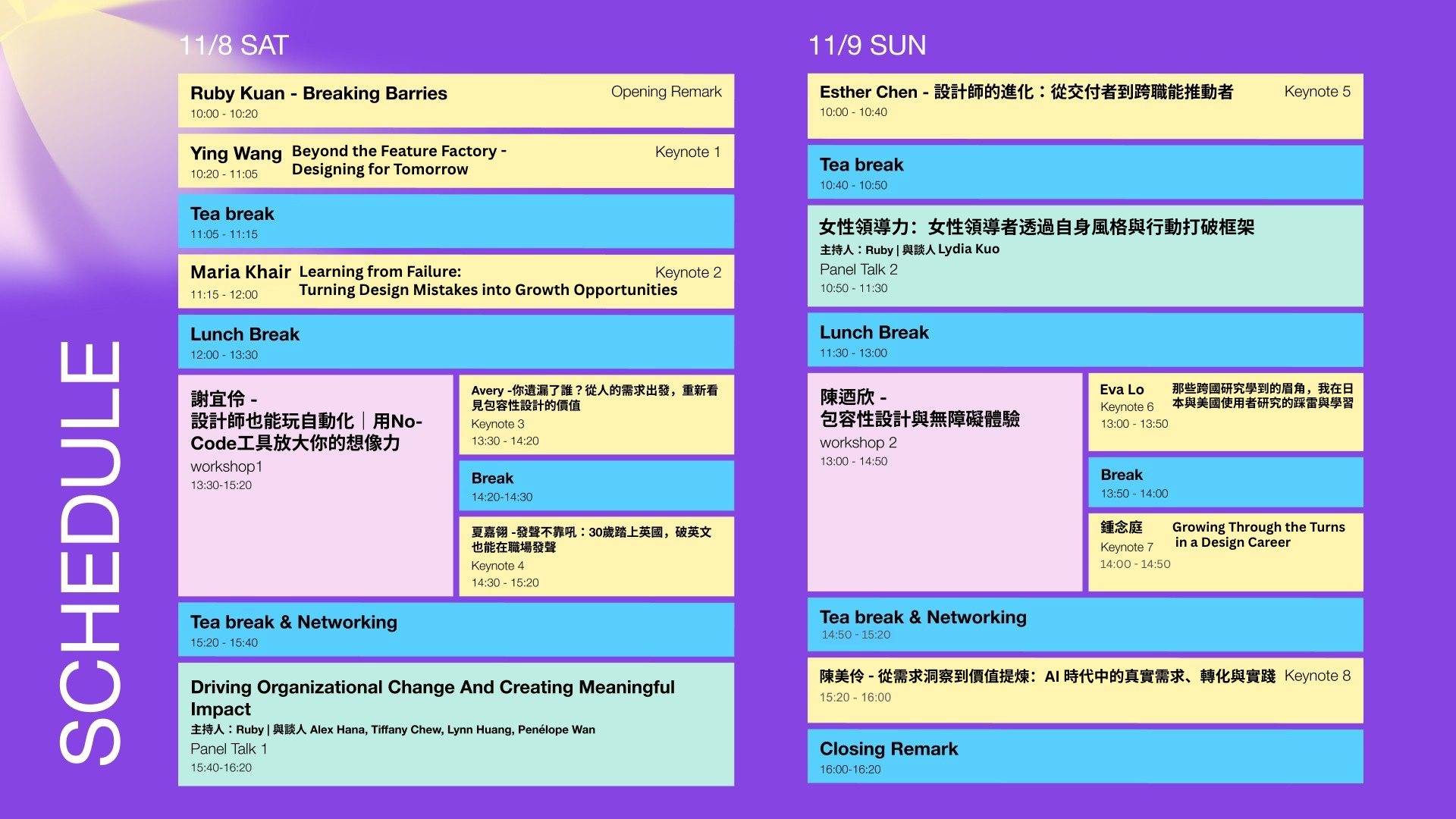Click the 11/9 SUN date heading
The height and width of the screenshot is (819, 1456).
pyautogui.click(x=867, y=45)
